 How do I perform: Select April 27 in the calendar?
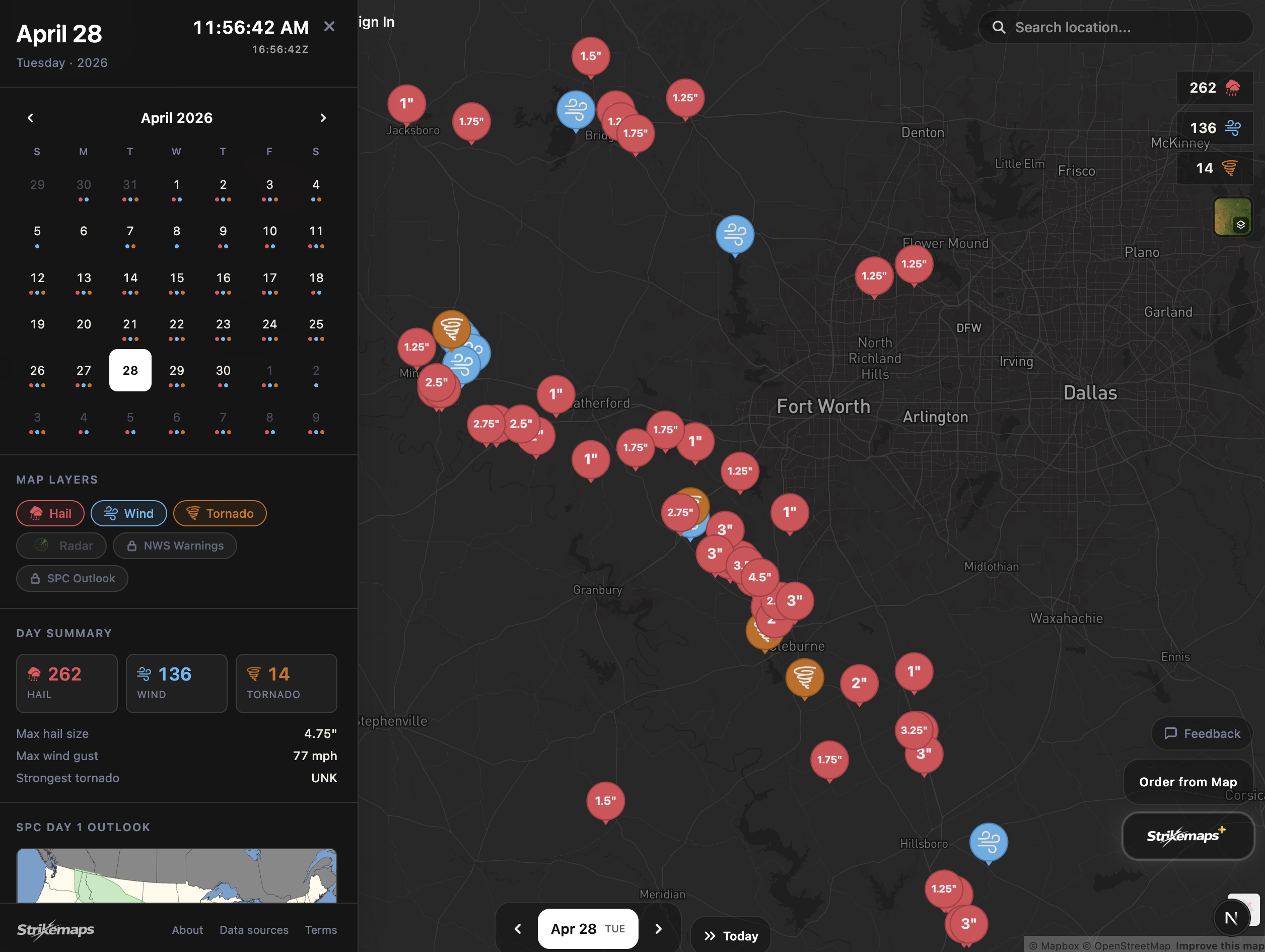[x=84, y=371]
